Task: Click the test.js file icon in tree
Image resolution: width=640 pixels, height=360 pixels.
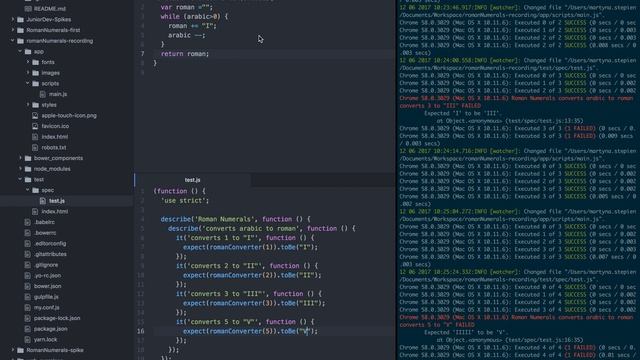Action: pos(43,201)
